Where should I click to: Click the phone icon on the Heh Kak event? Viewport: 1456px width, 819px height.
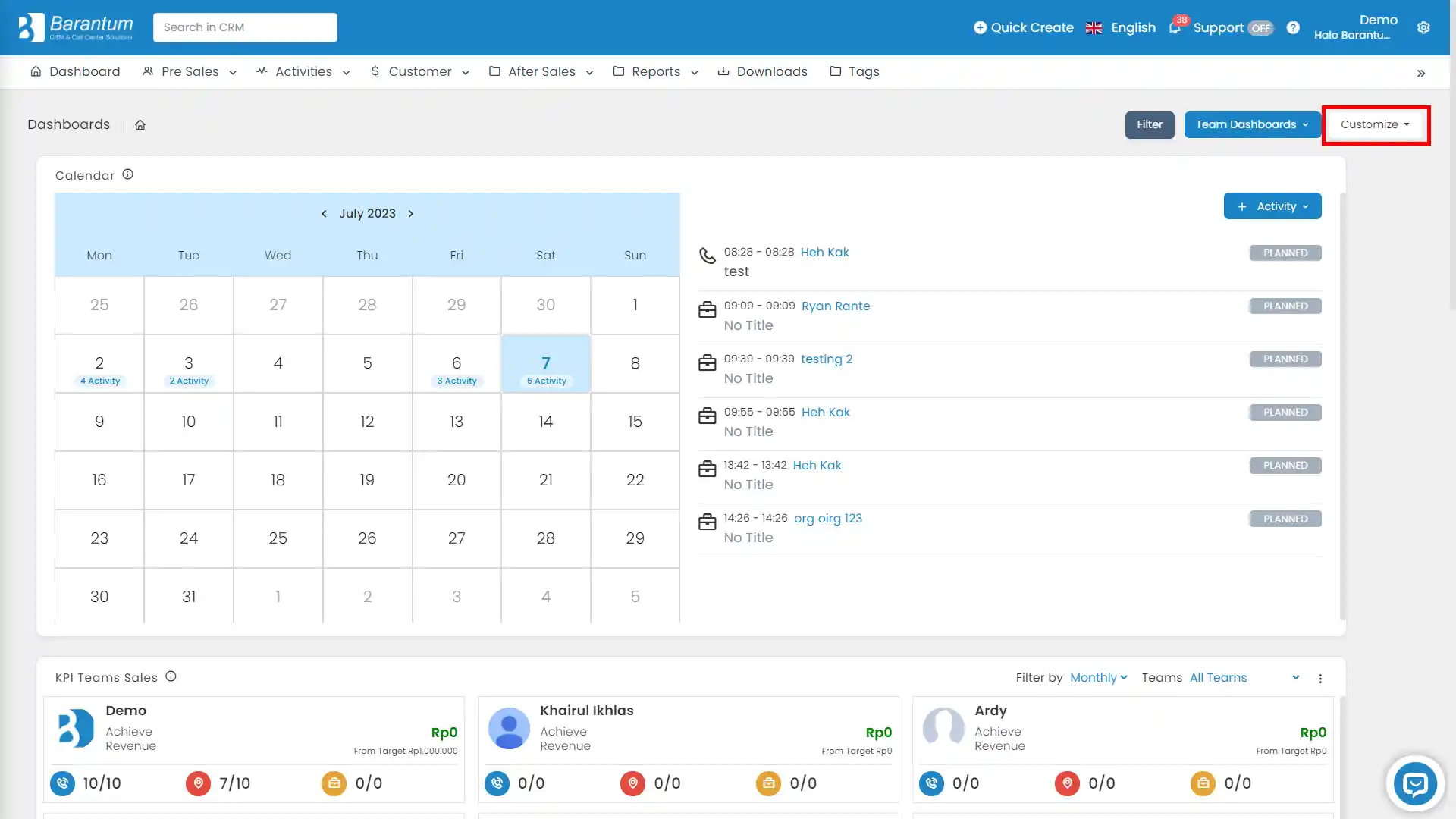click(707, 256)
